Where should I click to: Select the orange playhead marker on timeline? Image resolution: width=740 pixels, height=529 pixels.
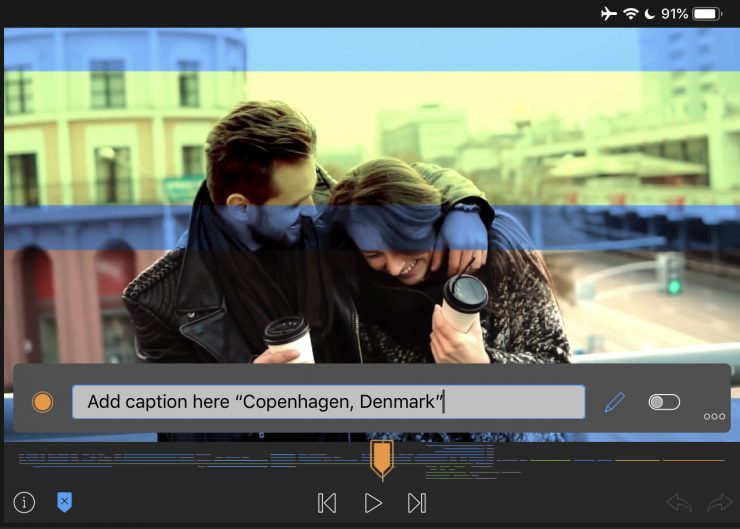[x=381, y=458]
